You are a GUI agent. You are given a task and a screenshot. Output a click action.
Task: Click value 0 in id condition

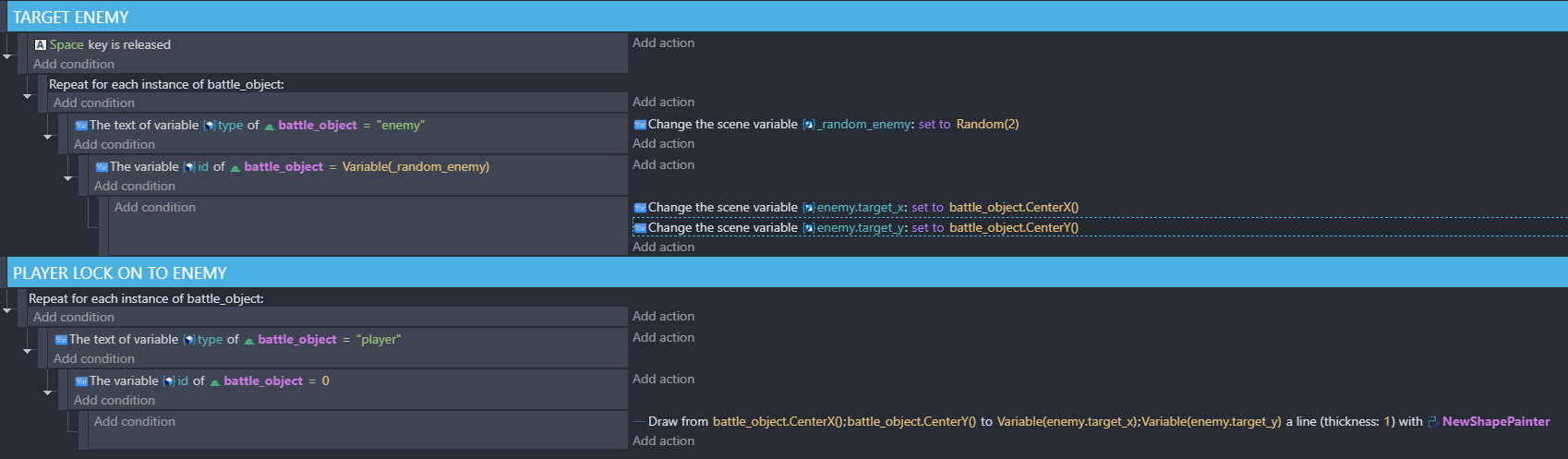(326, 380)
